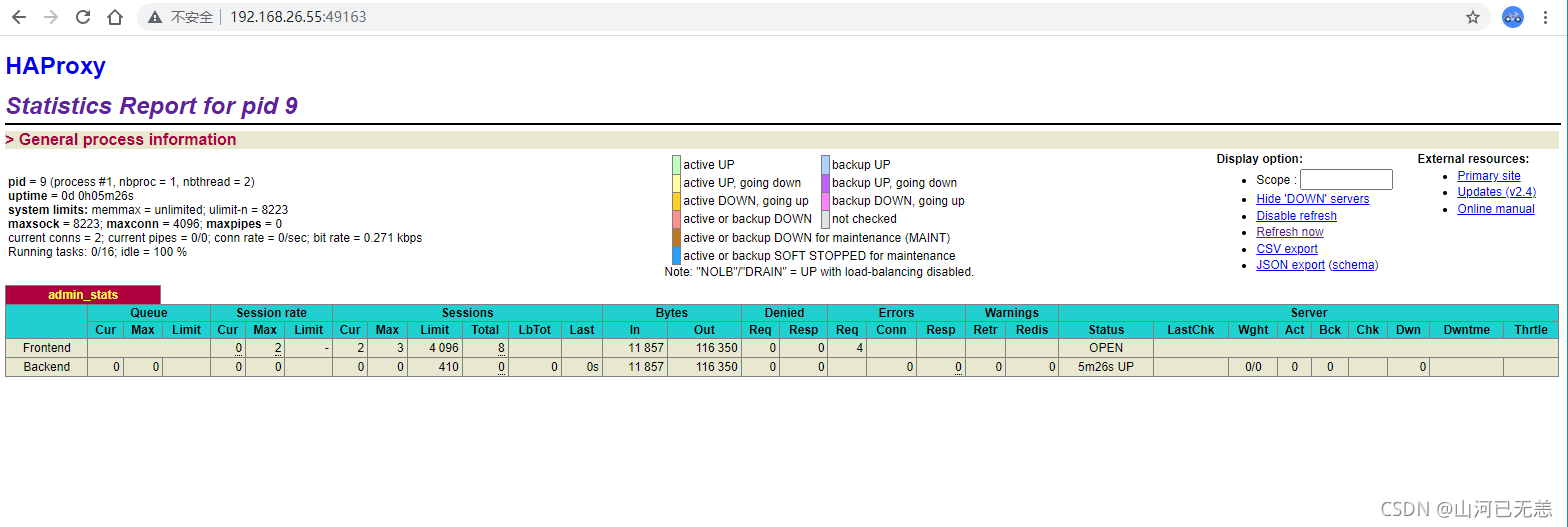Image resolution: width=1568 pixels, height=527 pixels.
Task: Click the uptime = 0d 0h05m26s line
Action: pos(71,196)
